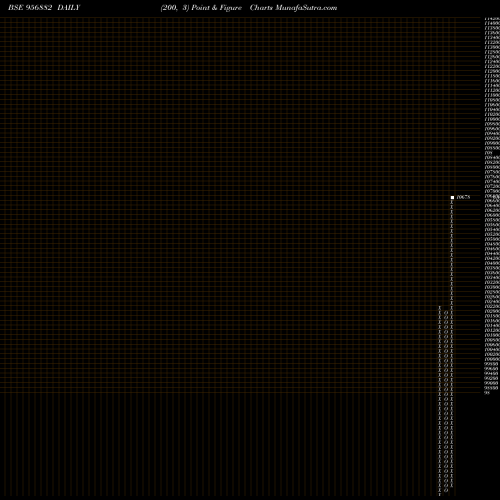Click the Point & Figure title text
500x500 pixels.
216,8
